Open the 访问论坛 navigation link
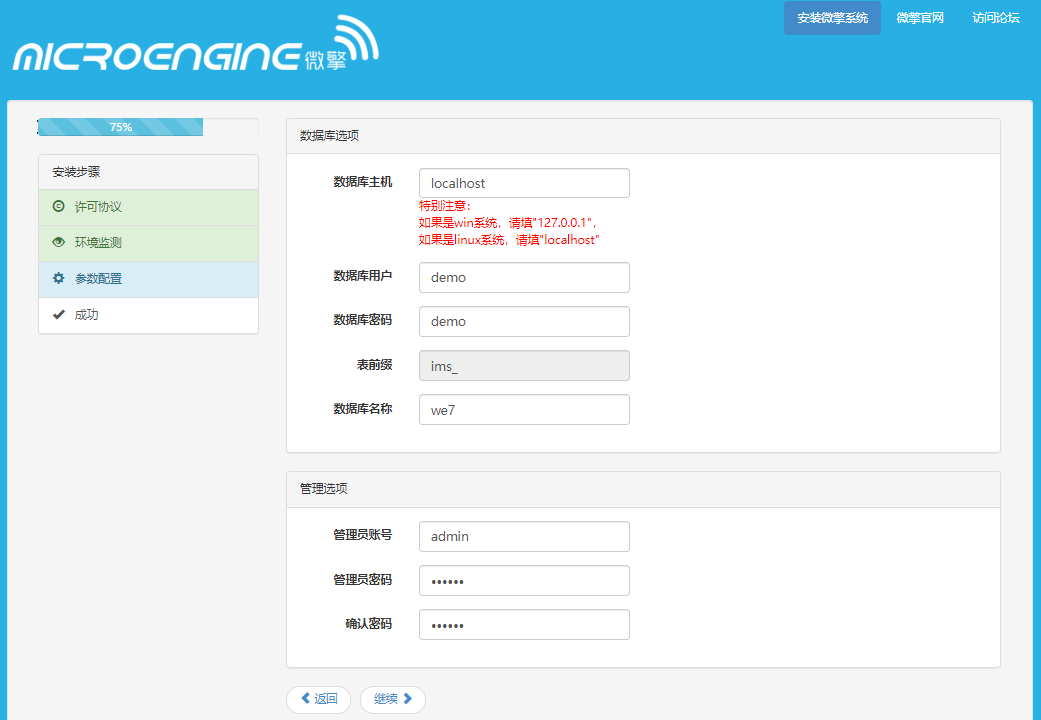The image size is (1041, 720). [x=995, y=18]
